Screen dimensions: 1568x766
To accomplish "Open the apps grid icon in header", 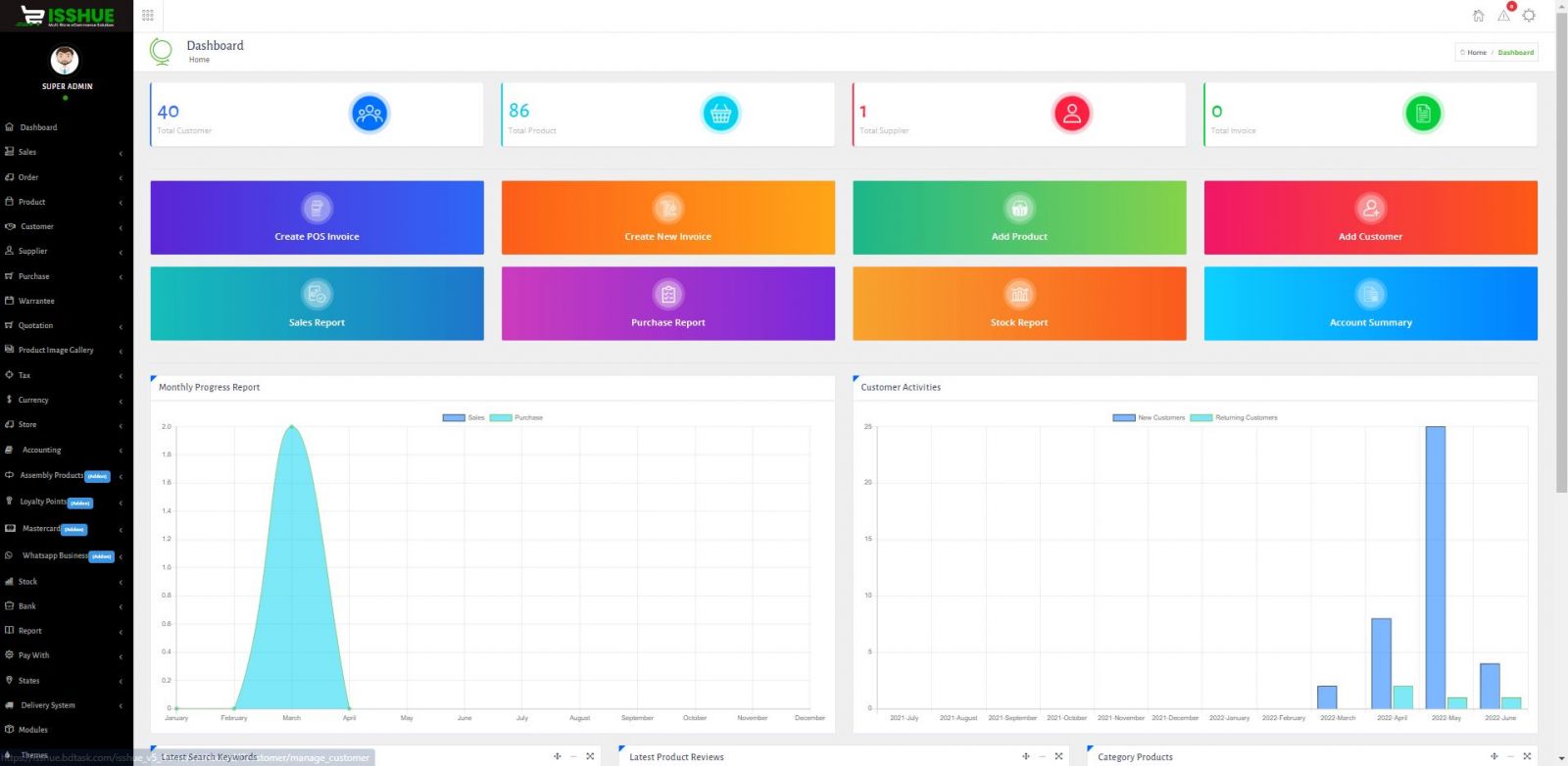I will (148, 15).
